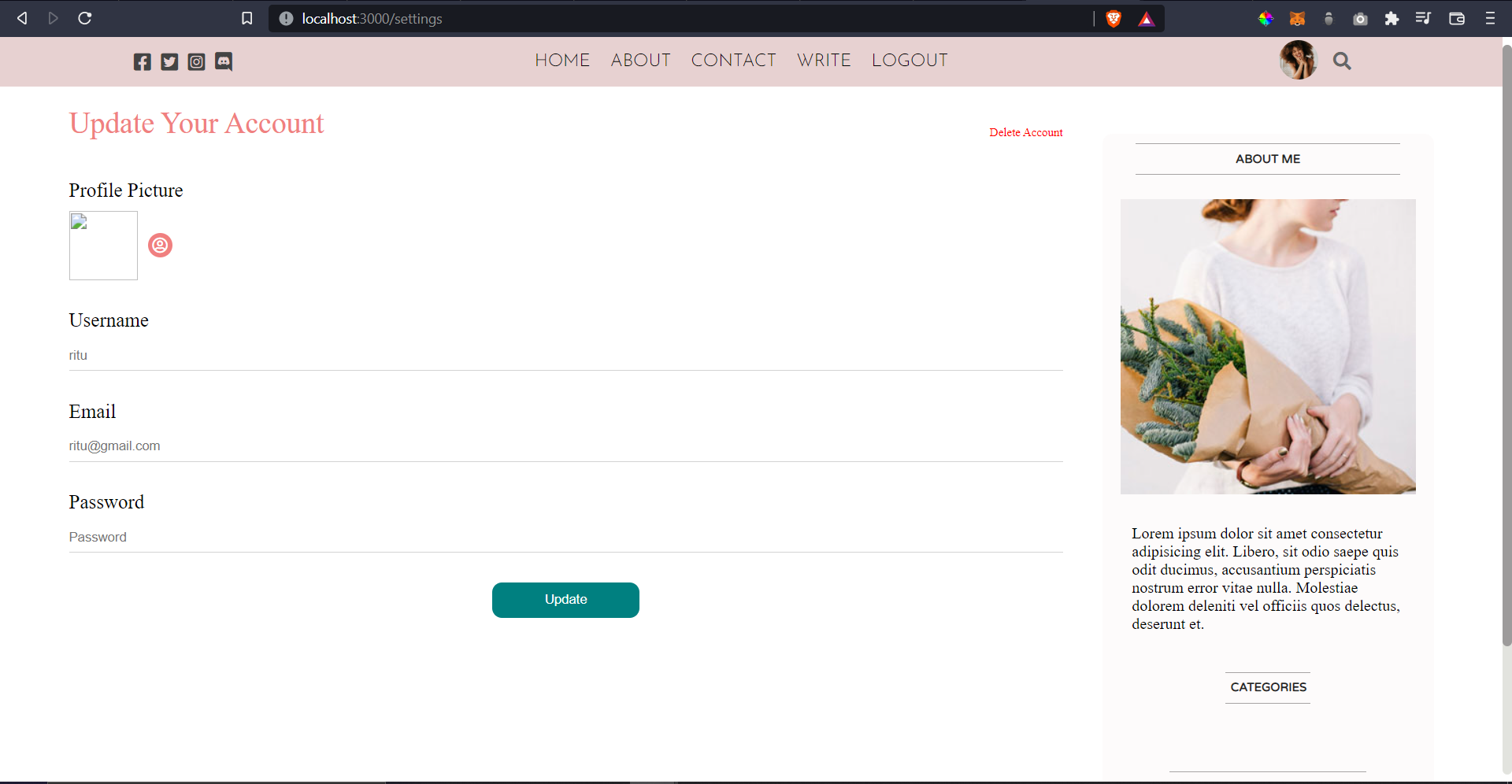The image size is (1512, 784).
Task: Open the Discord social icon
Action: tap(223, 61)
